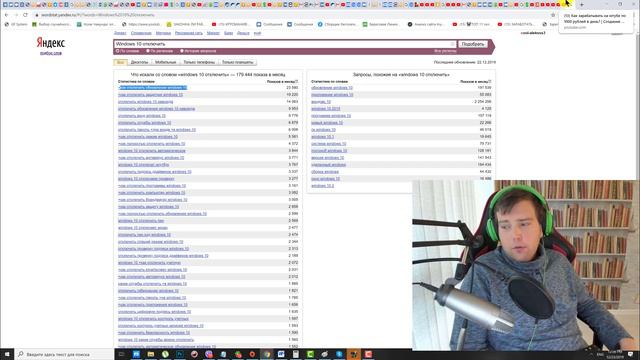The image size is (640, 360).
Task: Open a new browser tab
Action: coord(582,4)
